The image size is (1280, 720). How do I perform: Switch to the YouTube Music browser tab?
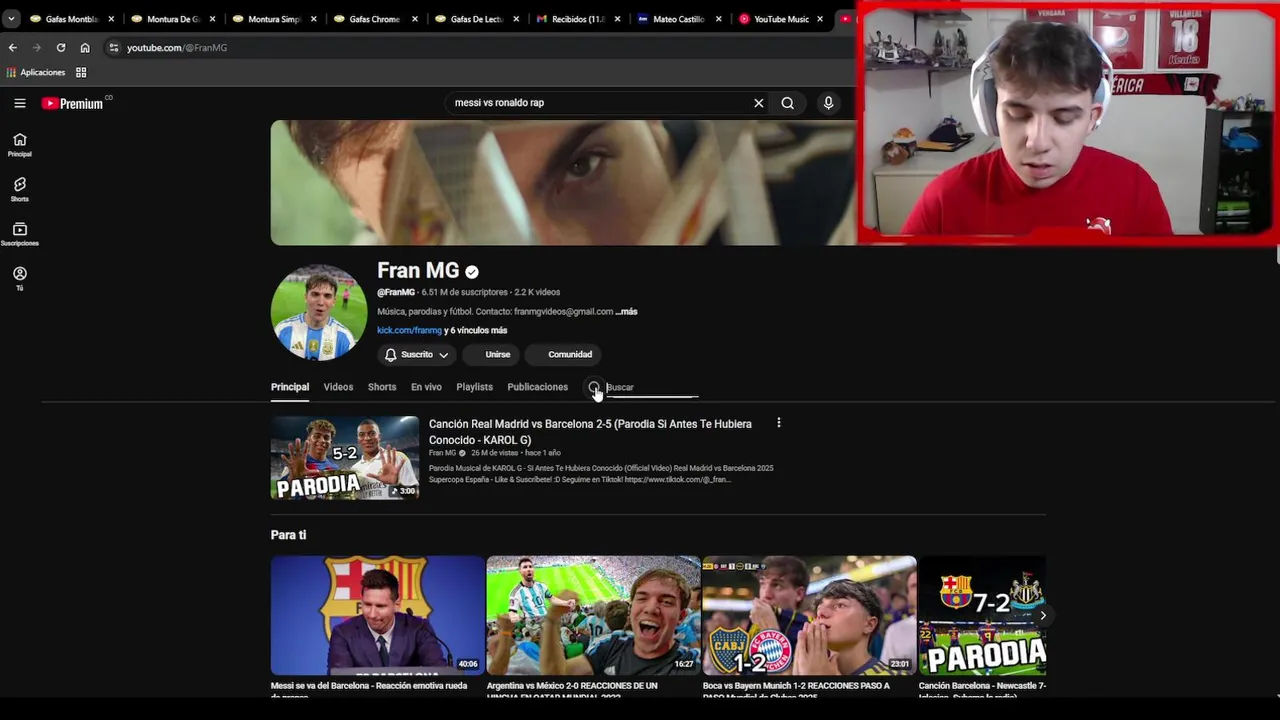point(778,19)
